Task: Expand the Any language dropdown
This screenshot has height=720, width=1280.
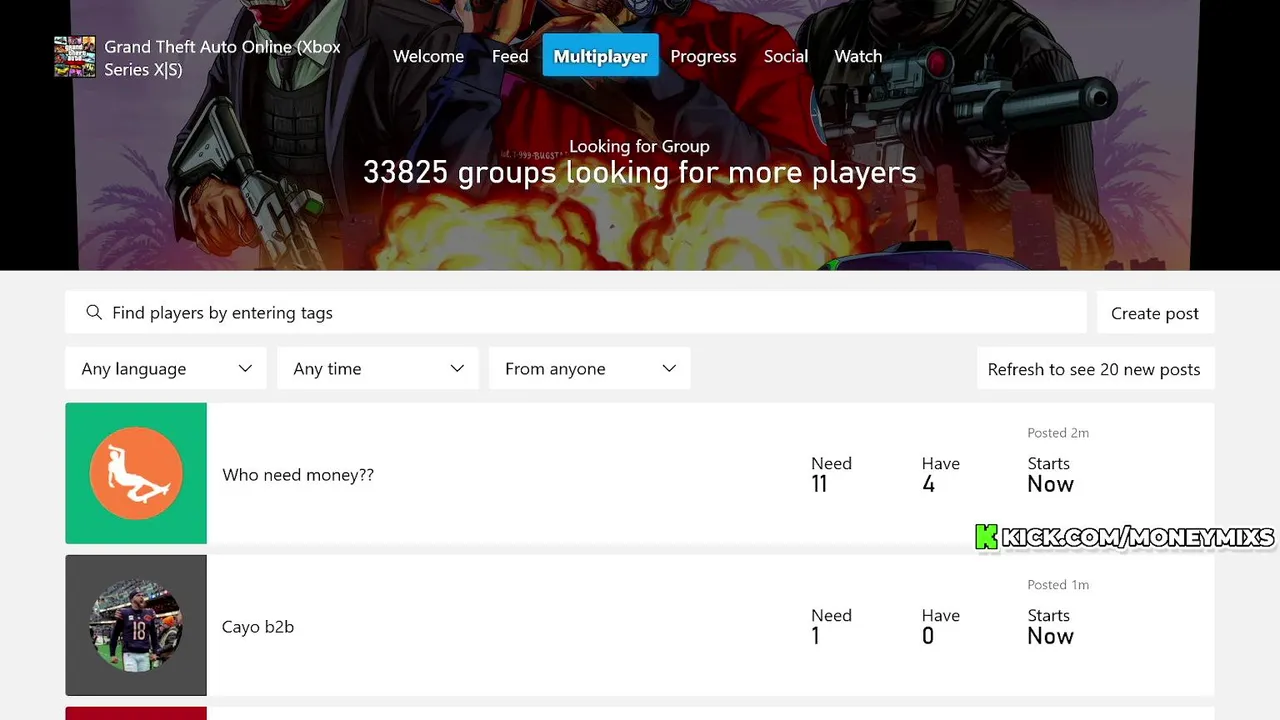Action: click(166, 369)
